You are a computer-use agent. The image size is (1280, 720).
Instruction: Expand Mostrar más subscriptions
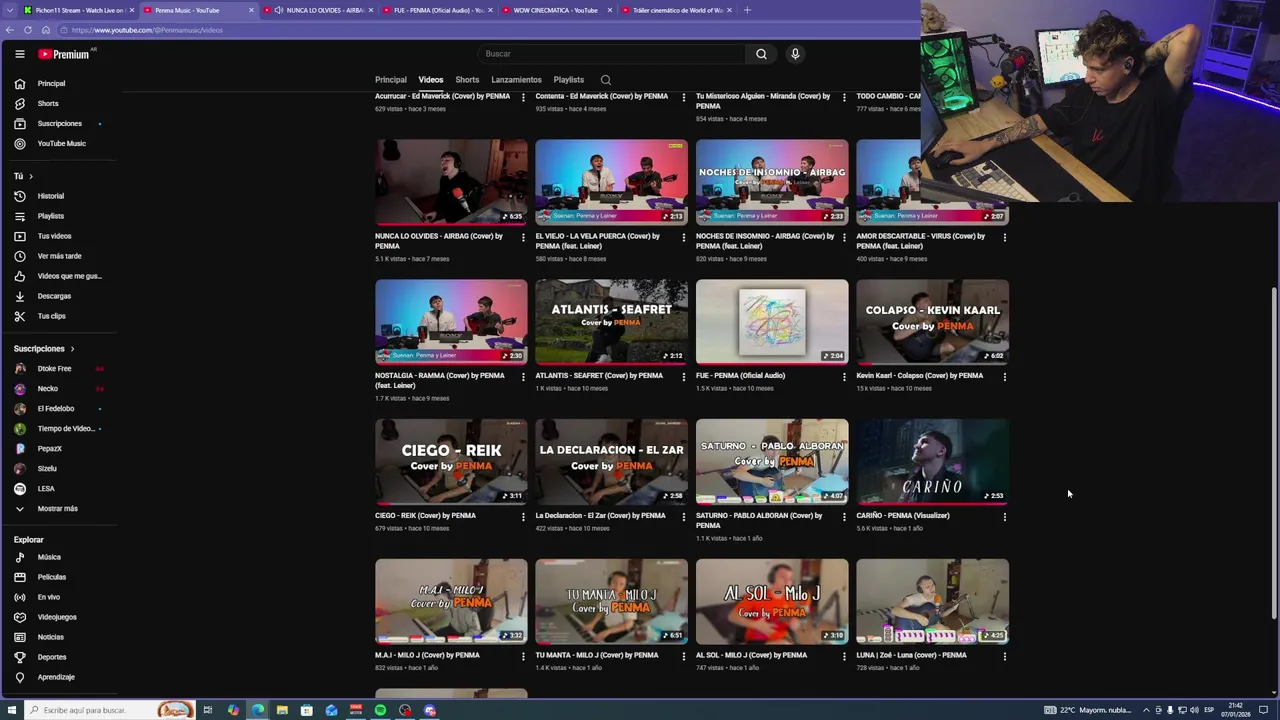[x=58, y=508]
